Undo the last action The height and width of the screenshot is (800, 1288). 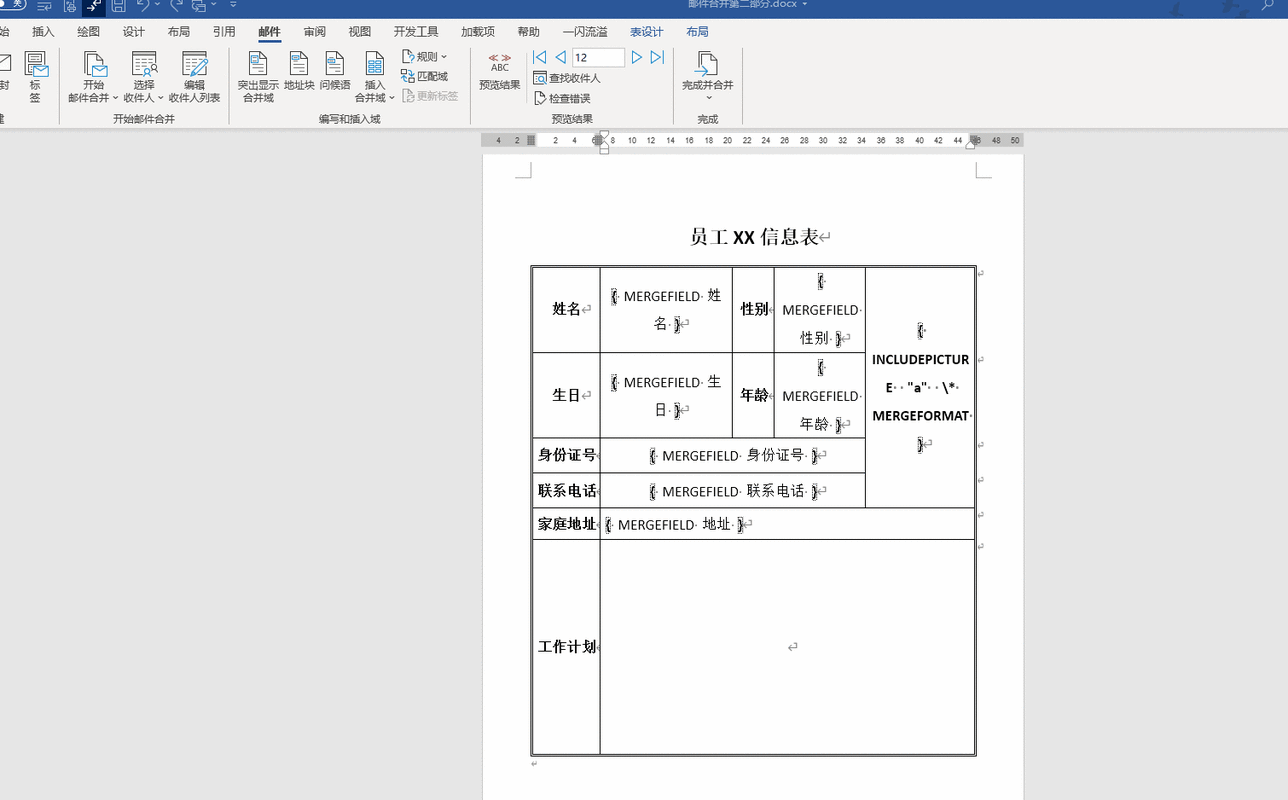143,7
